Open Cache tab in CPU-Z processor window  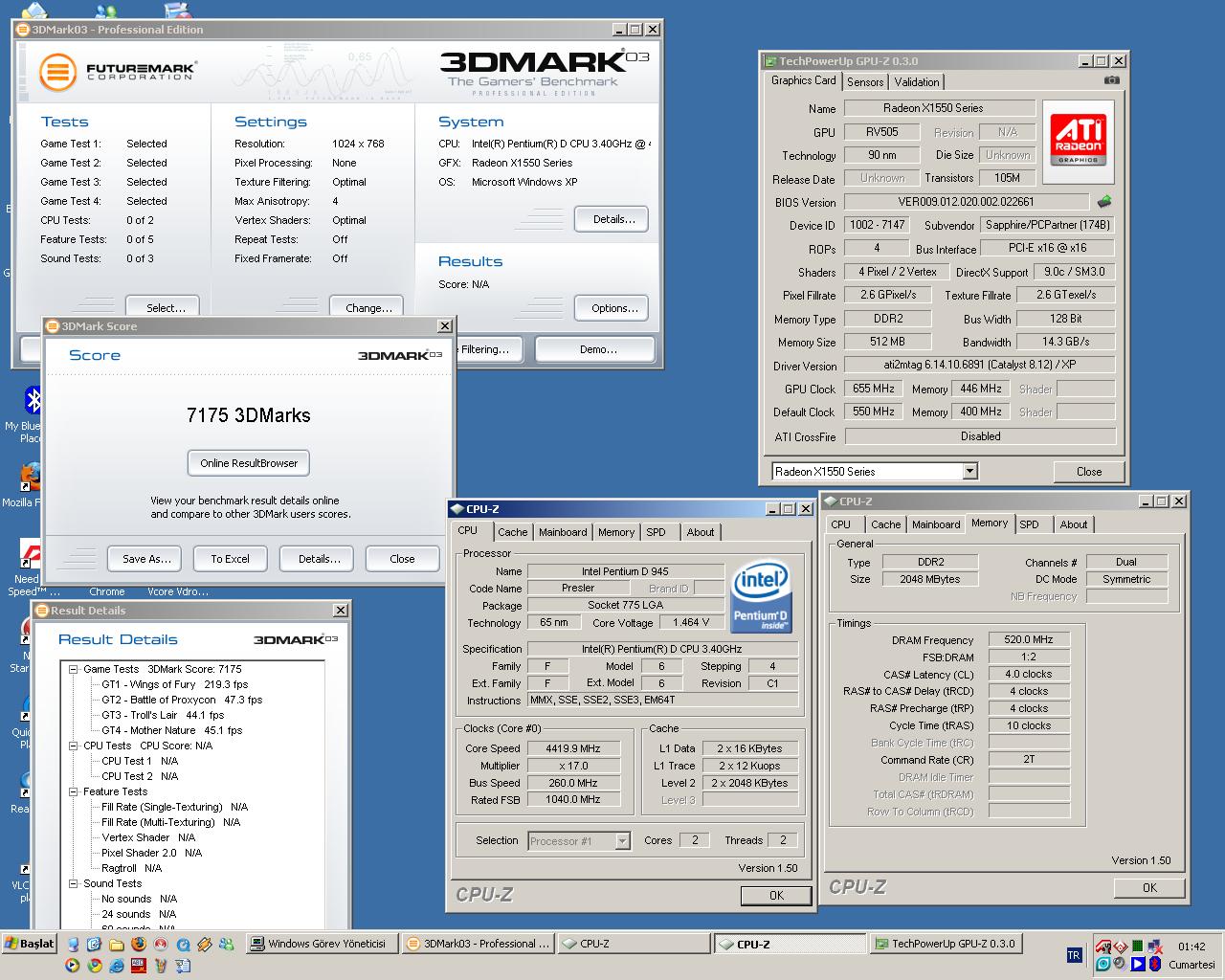(x=512, y=532)
